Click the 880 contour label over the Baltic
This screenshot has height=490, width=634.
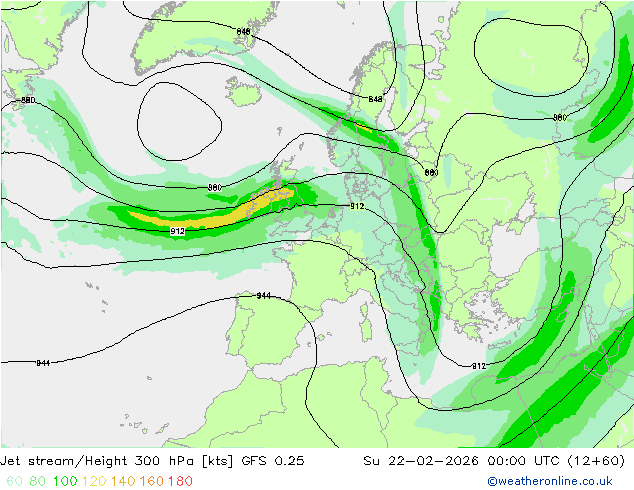pos(431,173)
